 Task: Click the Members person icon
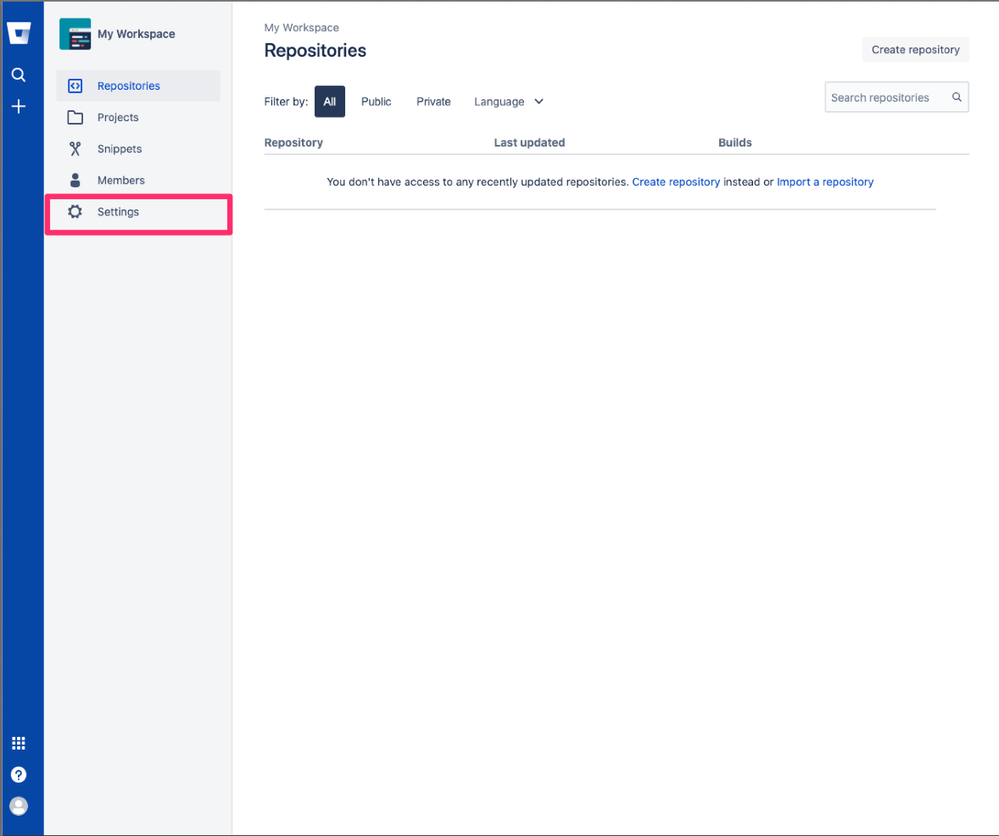point(75,180)
